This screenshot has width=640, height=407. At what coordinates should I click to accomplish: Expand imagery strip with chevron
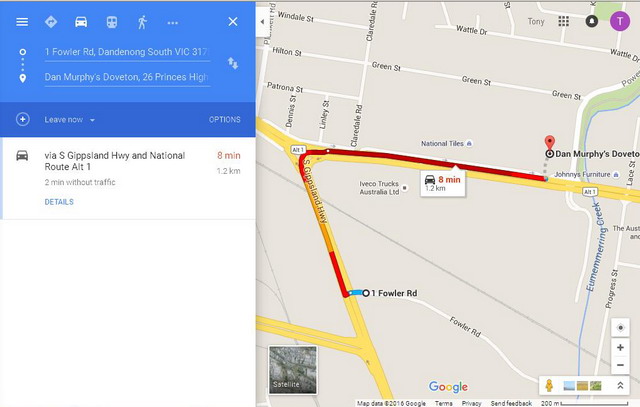click(x=620, y=385)
